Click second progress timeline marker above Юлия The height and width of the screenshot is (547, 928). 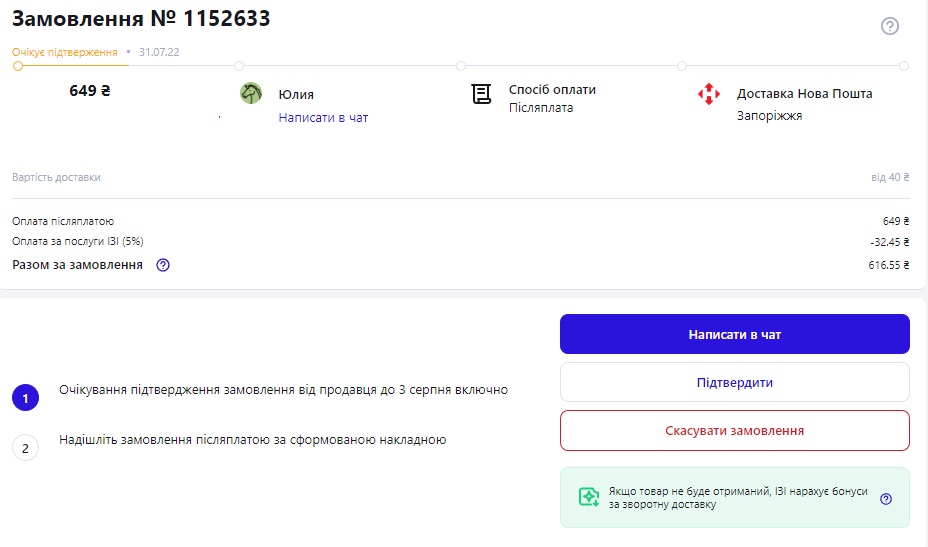pyautogui.click(x=239, y=66)
